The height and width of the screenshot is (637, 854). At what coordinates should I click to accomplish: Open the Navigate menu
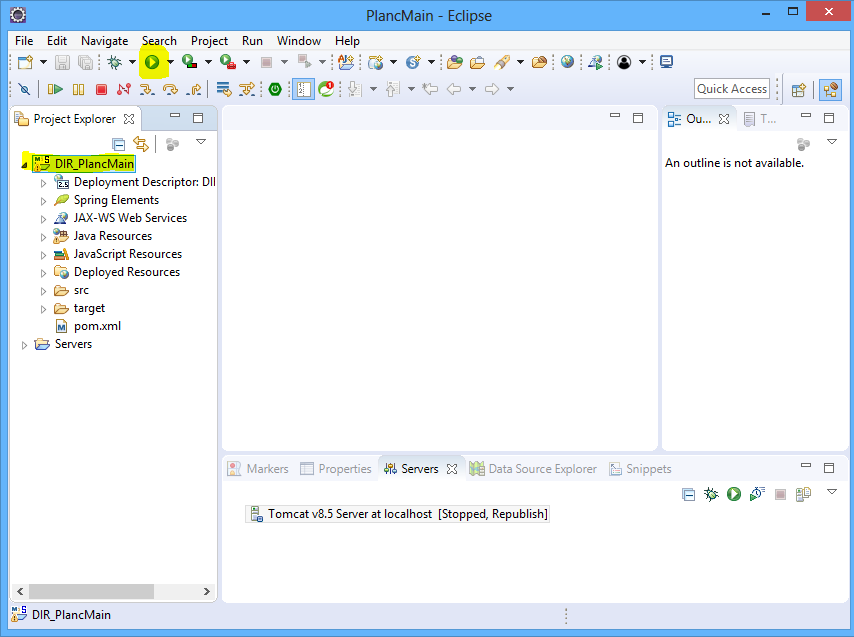click(x=104, y=41)
